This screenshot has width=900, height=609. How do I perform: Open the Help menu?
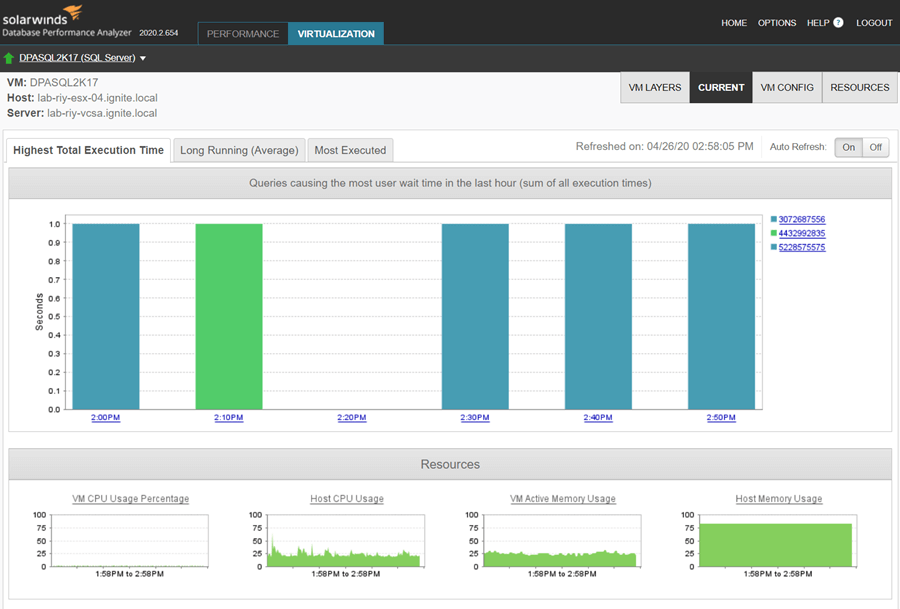818,23
